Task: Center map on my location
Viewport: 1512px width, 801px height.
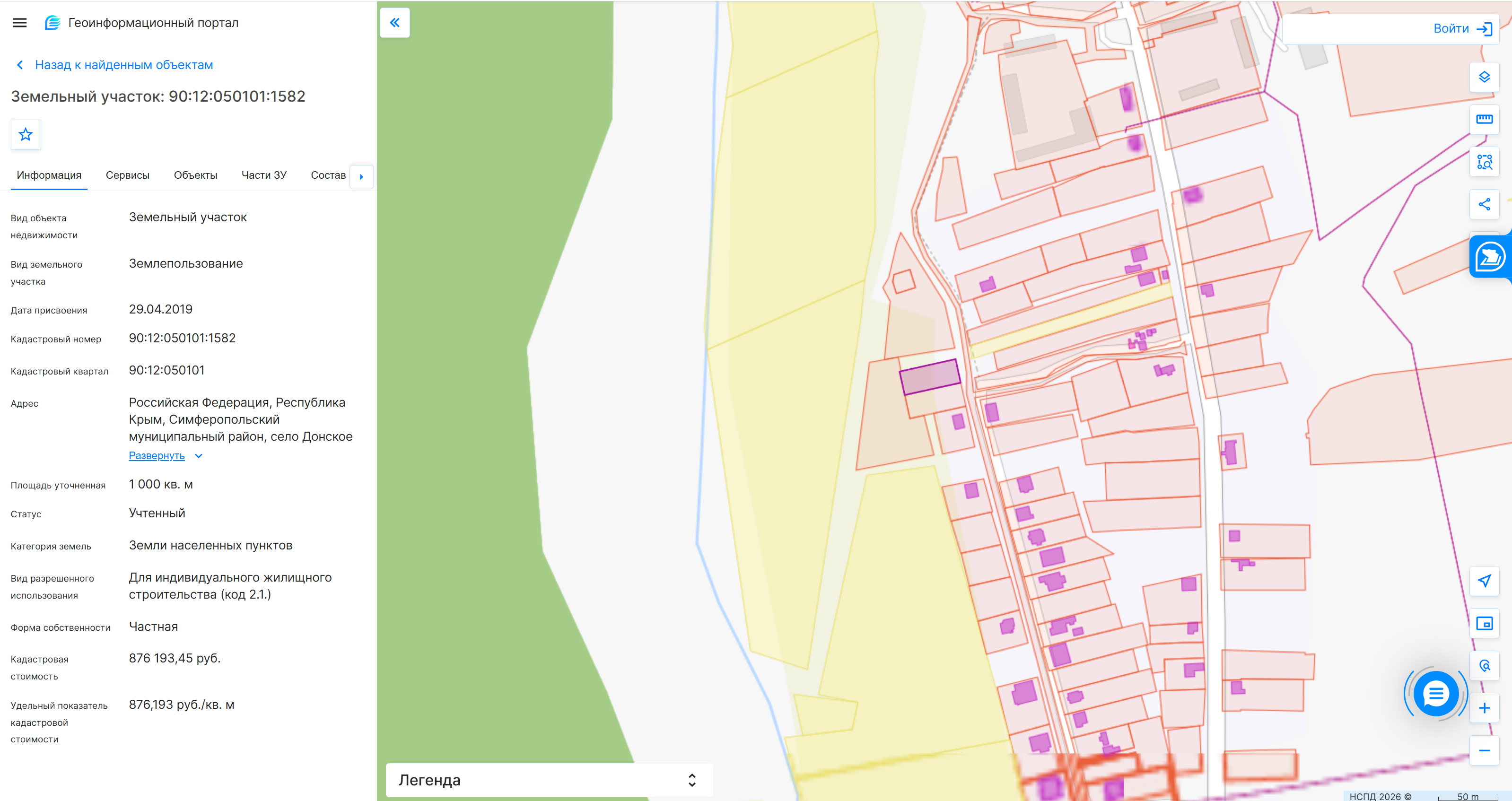Action: [1485, 581]
